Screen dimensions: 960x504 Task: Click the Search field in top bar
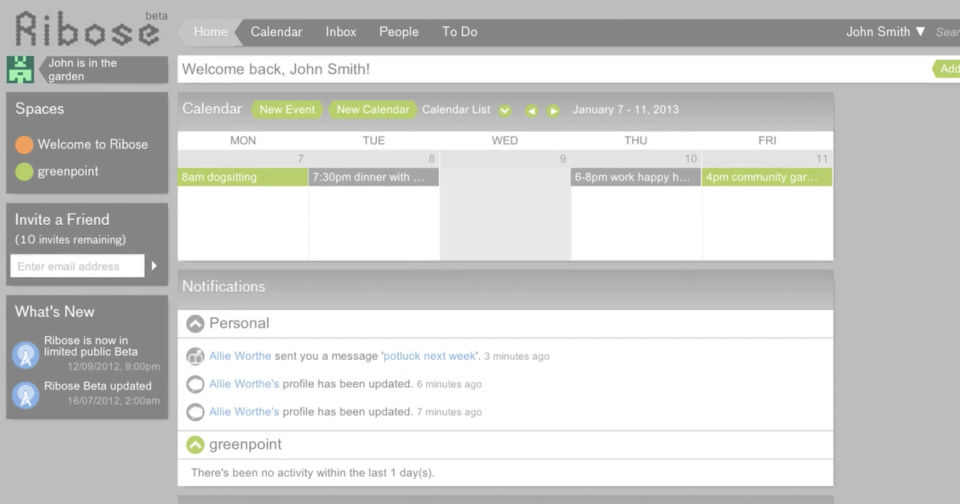click(947, 32)
